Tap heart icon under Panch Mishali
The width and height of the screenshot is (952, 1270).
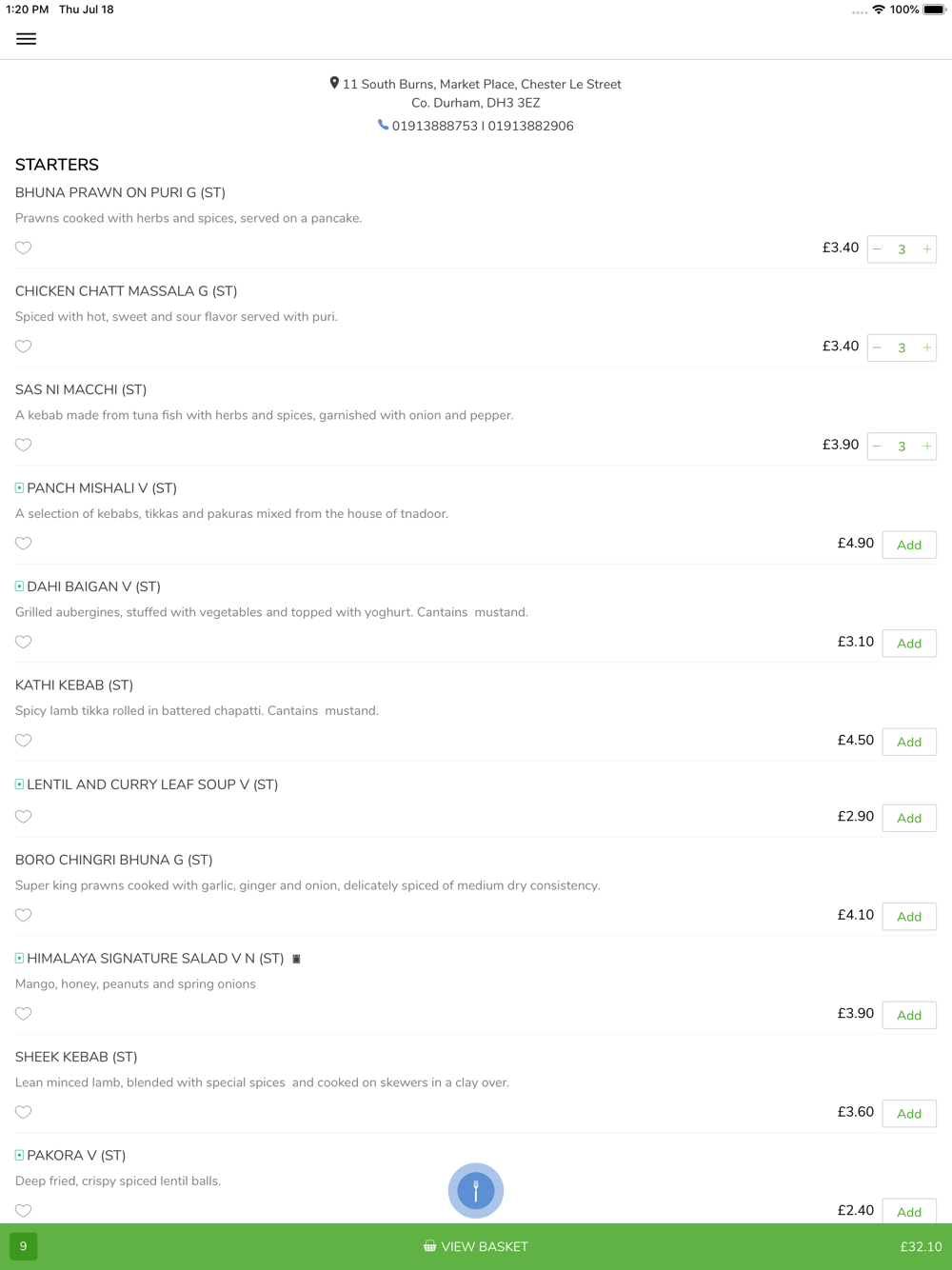tap(24, 544)
